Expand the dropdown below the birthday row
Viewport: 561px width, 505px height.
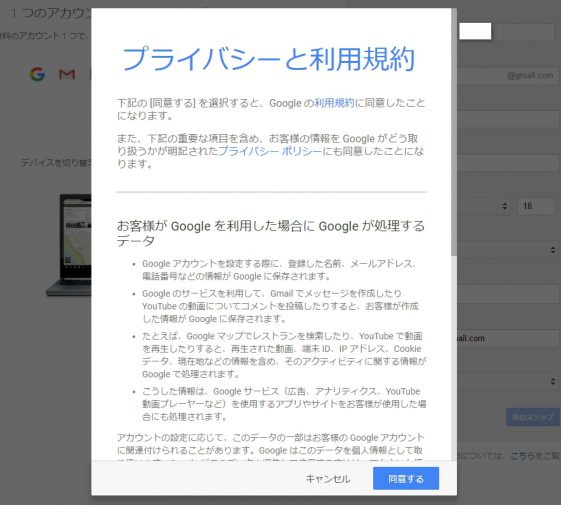(x=508, y=250)
